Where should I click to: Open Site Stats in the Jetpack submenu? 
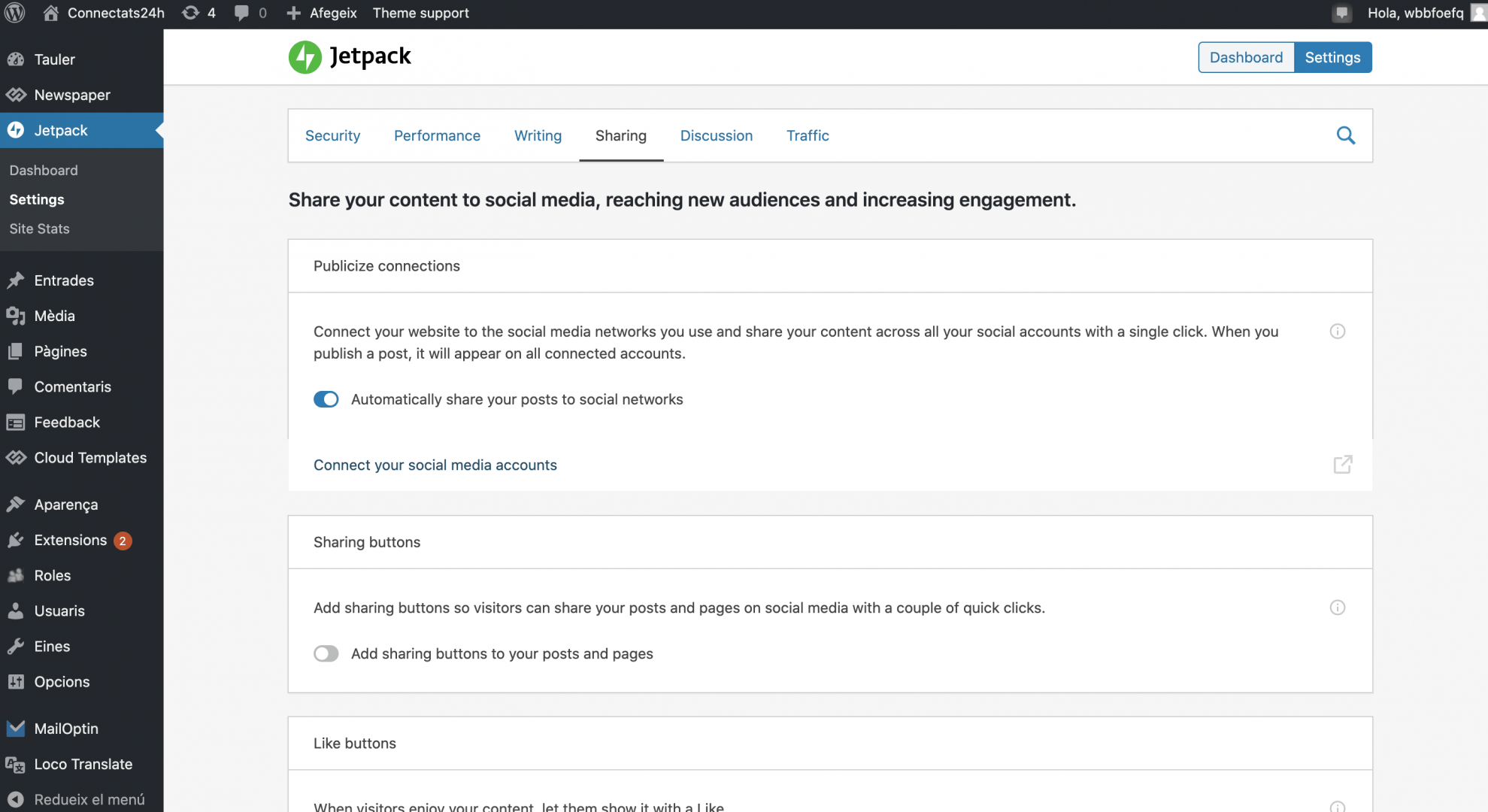(x=39, y=229)
